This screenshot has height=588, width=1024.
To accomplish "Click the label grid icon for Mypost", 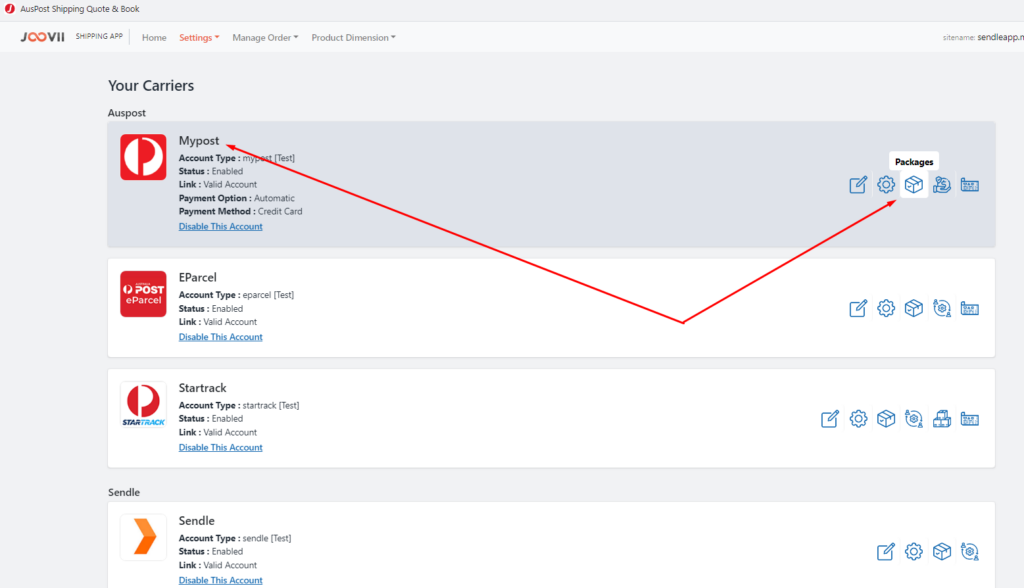I will 970,186.
